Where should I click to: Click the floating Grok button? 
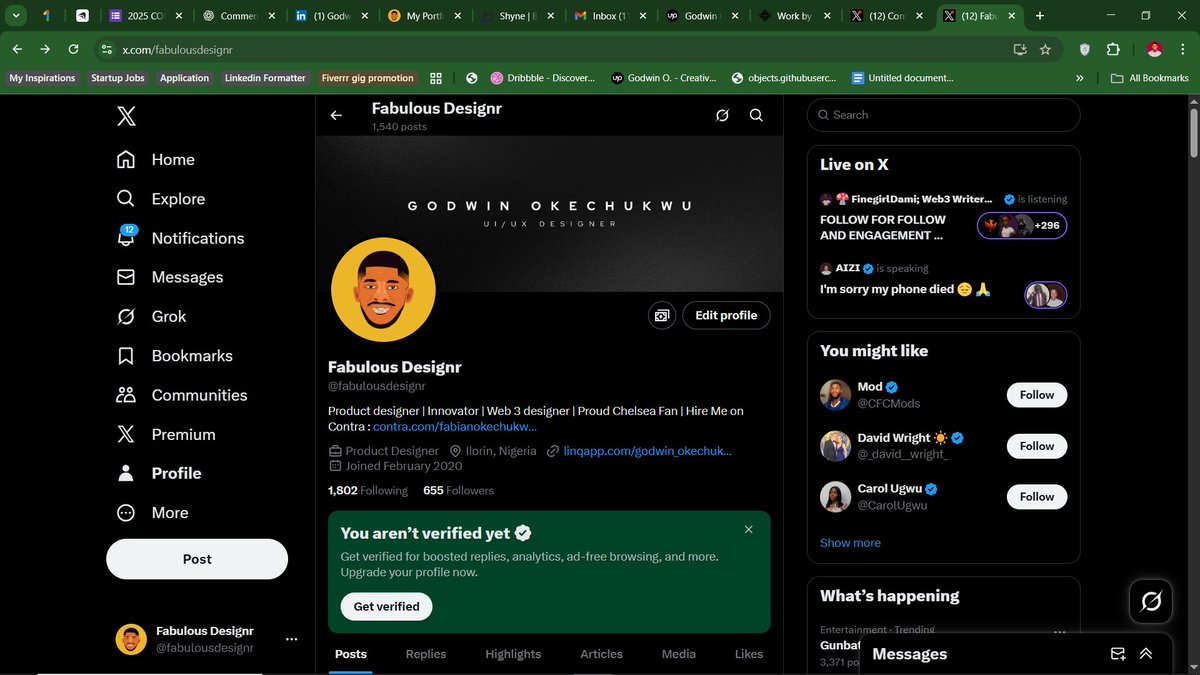[x=1151, y=601]
